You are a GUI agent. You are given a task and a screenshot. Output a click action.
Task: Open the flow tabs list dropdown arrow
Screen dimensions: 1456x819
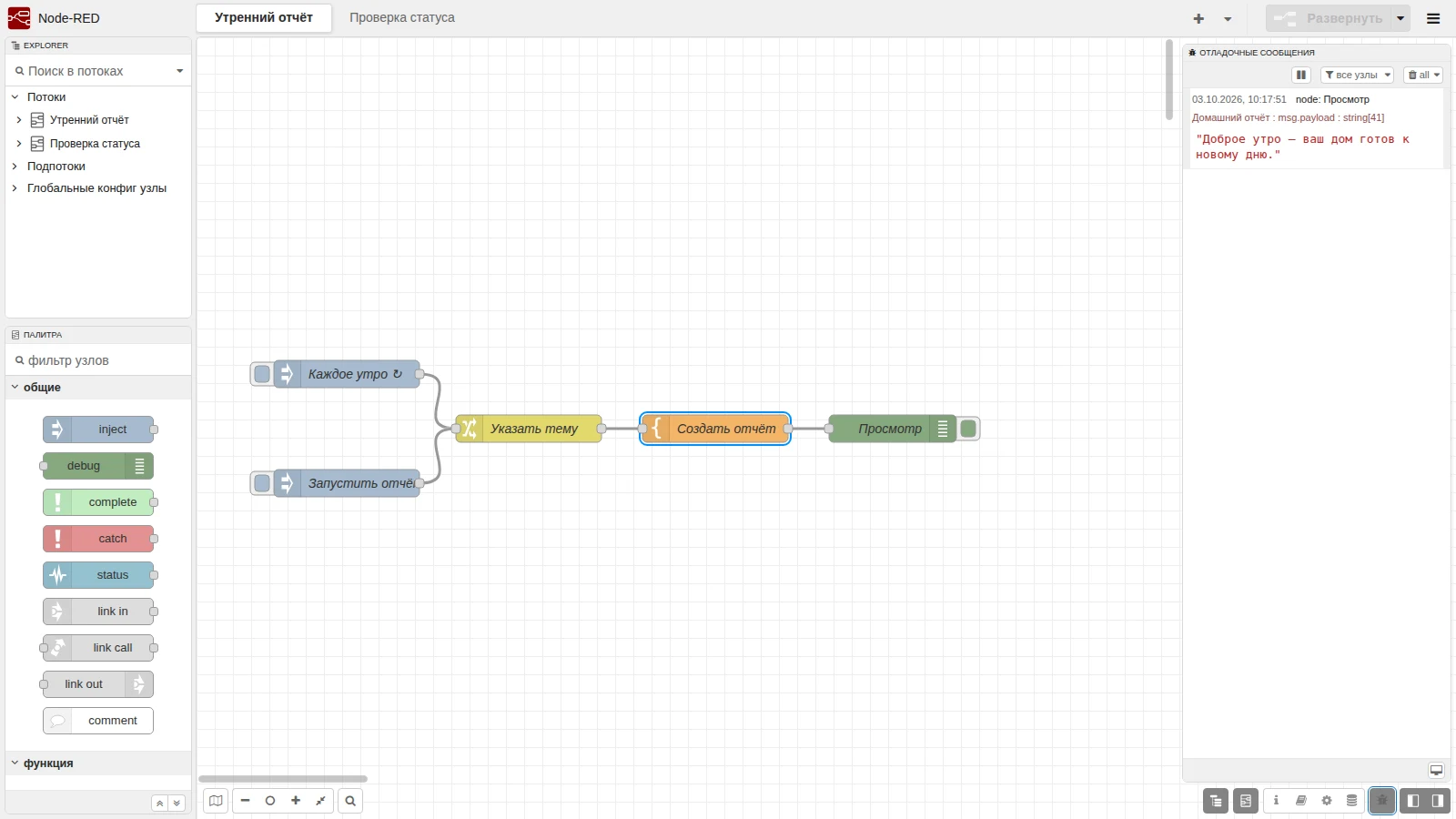point(1228,18)
